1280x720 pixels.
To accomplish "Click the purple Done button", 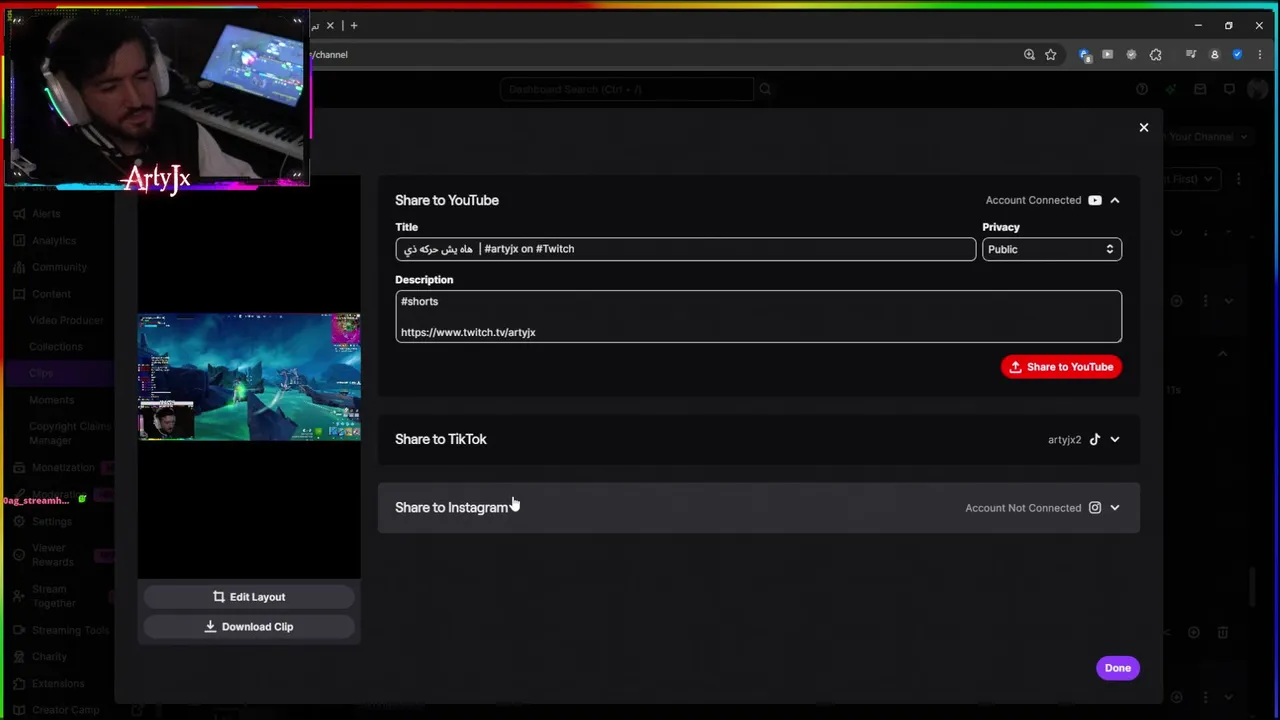I will tap(1117, 668).
